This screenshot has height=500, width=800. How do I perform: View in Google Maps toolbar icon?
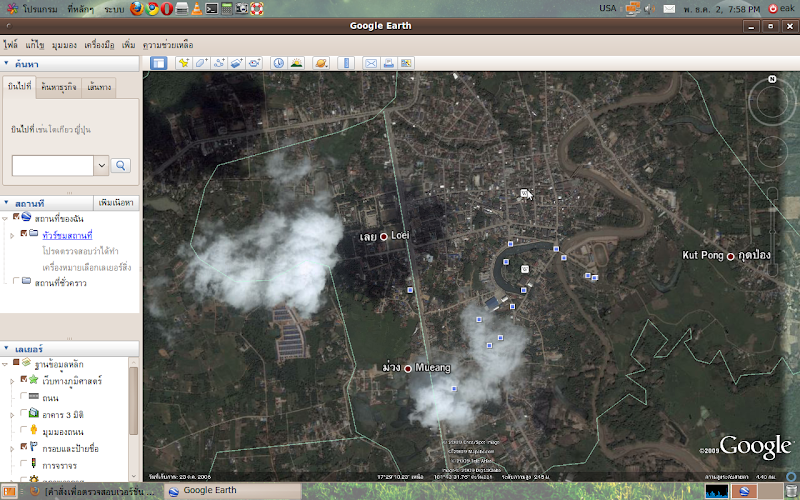[x=406, y=63]
